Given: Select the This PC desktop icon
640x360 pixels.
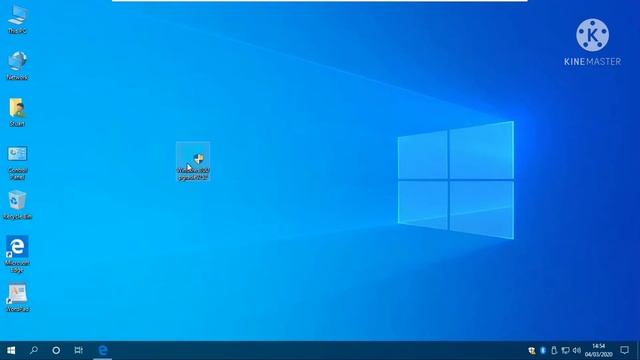Looking at the screenshot, I should [x=17, y=20].
